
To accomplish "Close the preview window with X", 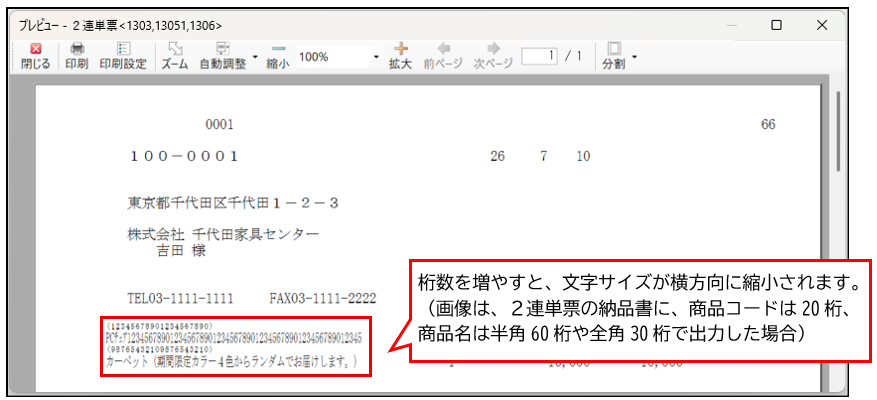I will [x=822, y=25].
